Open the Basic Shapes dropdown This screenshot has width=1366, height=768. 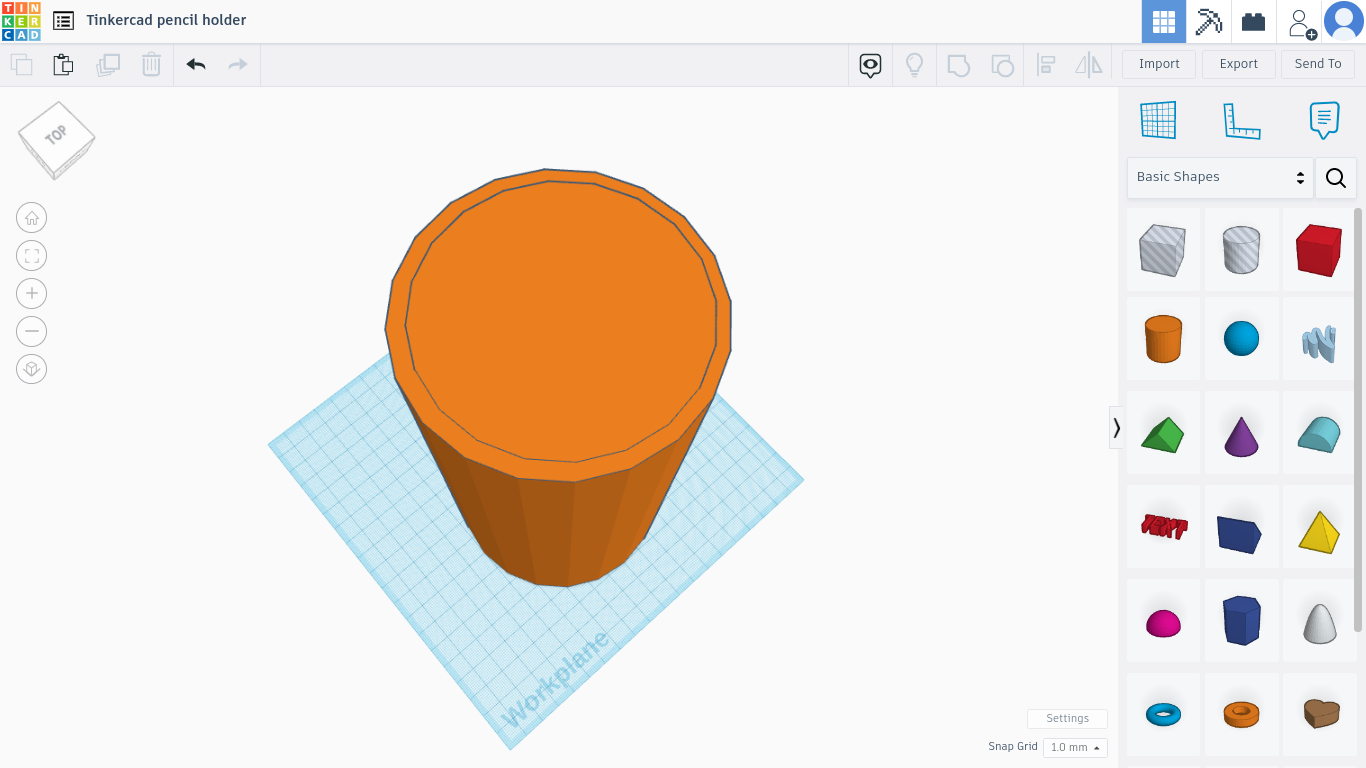coord(1219,177)
